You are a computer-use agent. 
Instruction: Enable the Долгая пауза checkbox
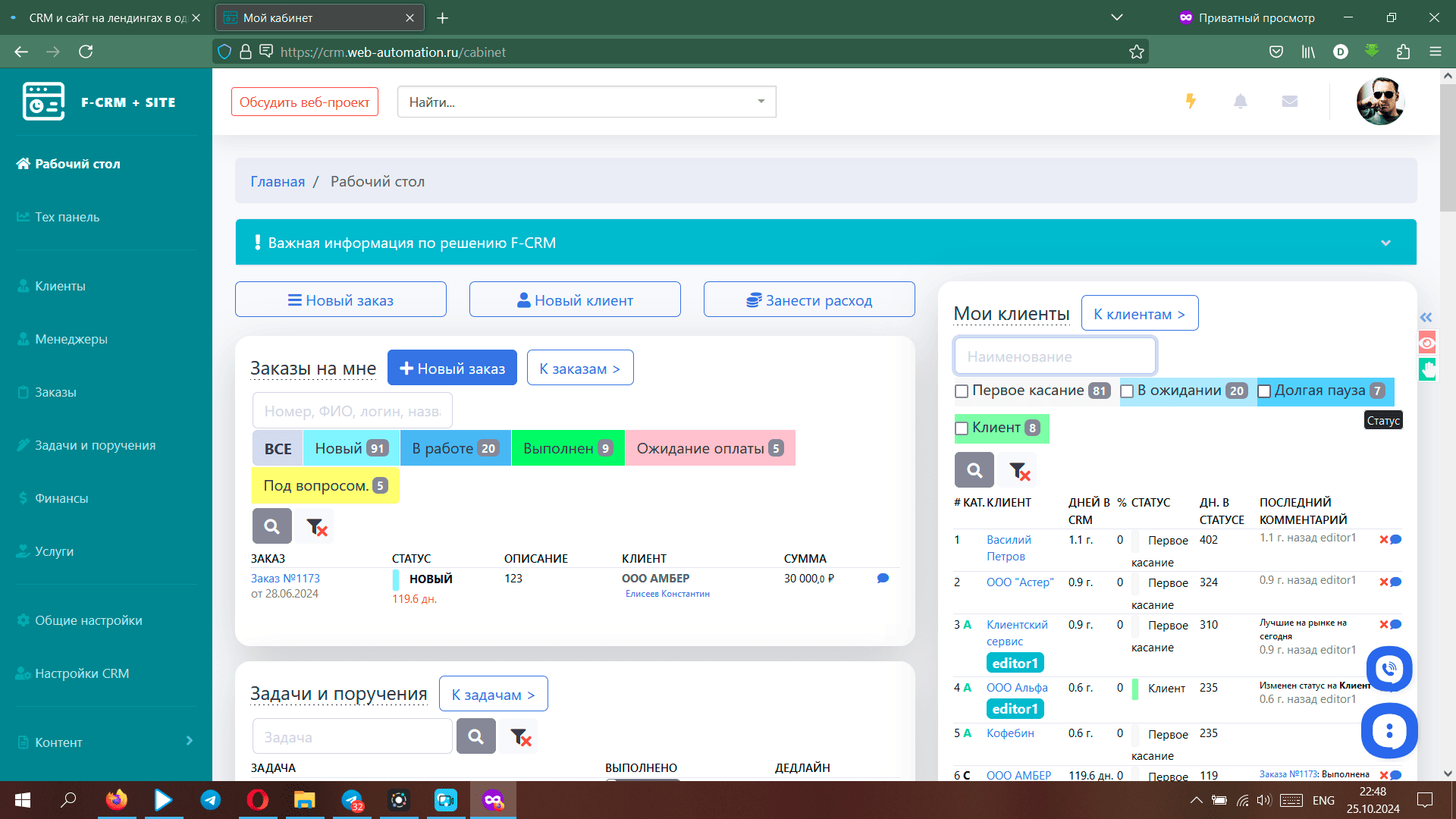click(1264, 391)
